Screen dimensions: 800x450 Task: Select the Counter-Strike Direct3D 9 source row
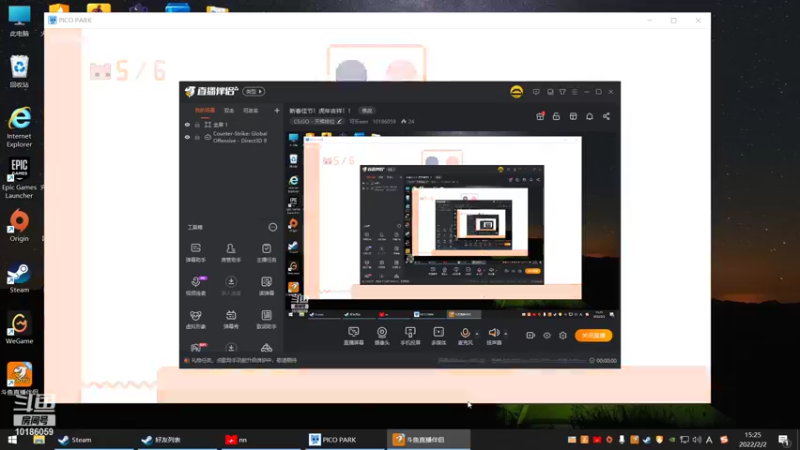click(x=232, y=137)
